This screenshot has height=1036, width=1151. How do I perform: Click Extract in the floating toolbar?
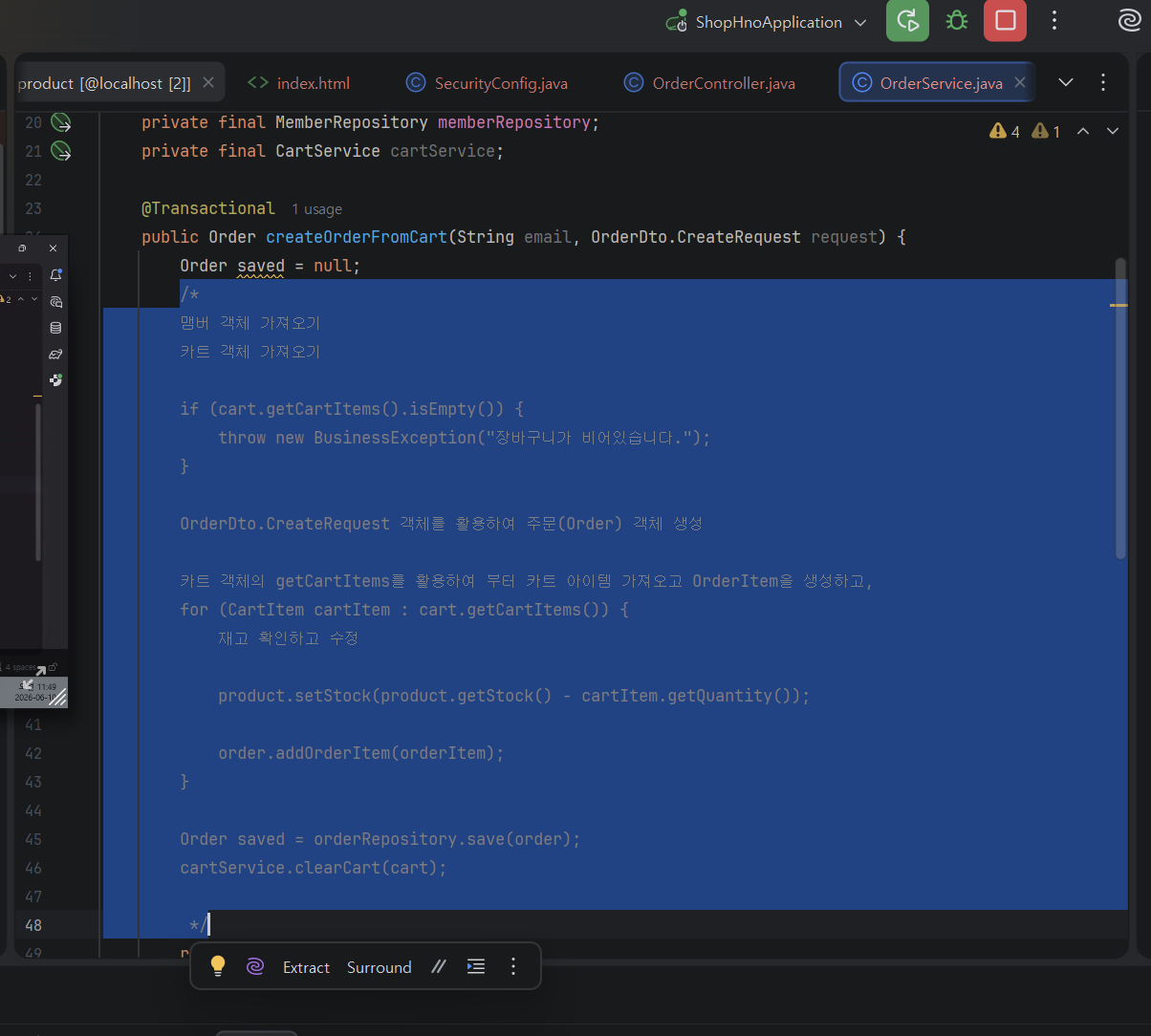[x=306, y=967]
